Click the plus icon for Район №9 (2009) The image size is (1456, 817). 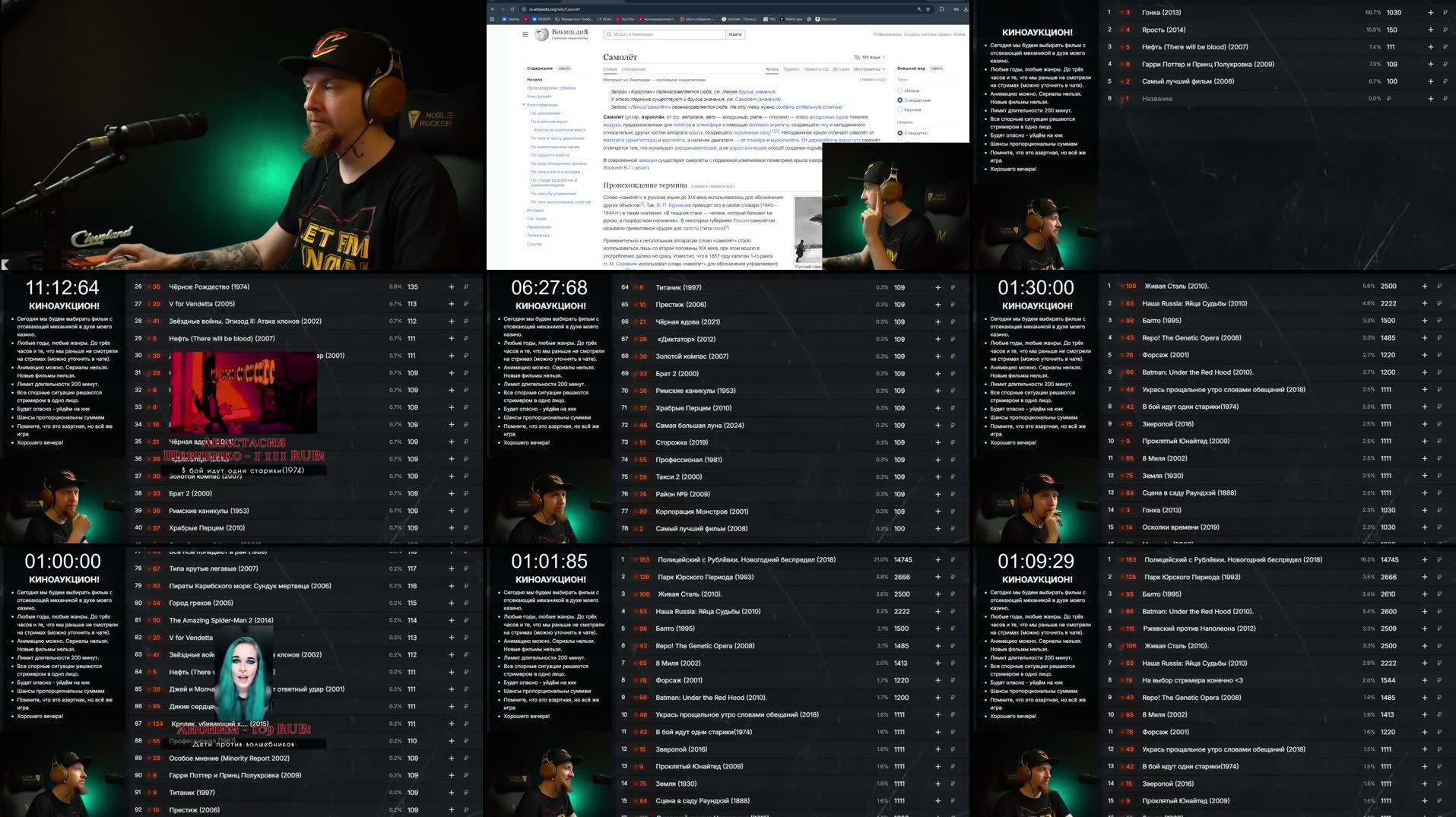[x=937, y=494]
